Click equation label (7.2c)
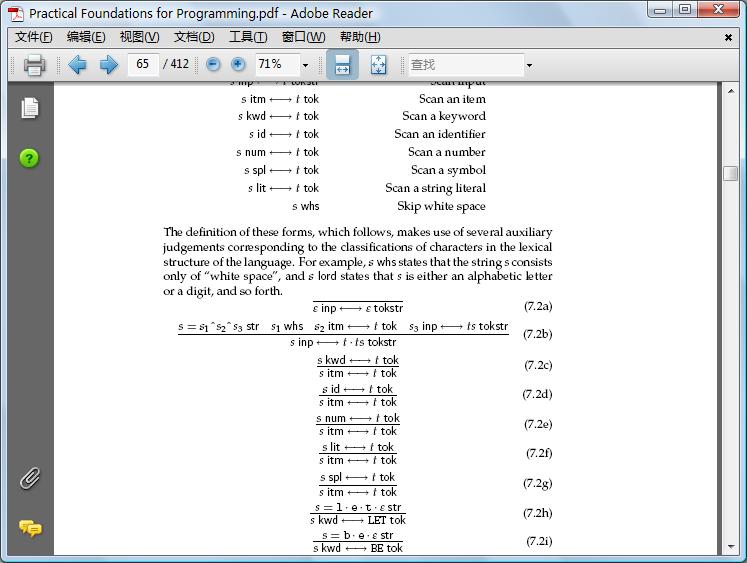This screenshot has width=747, height=563. coord(538,365)
